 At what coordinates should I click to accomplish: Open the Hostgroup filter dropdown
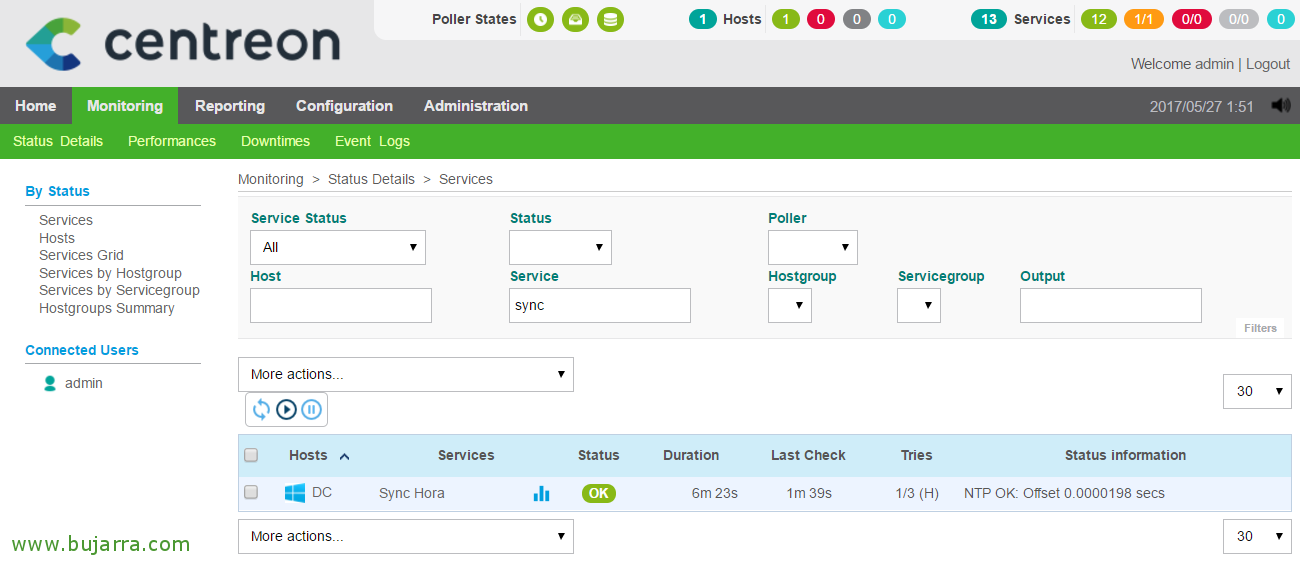click(x=790, y=305)
